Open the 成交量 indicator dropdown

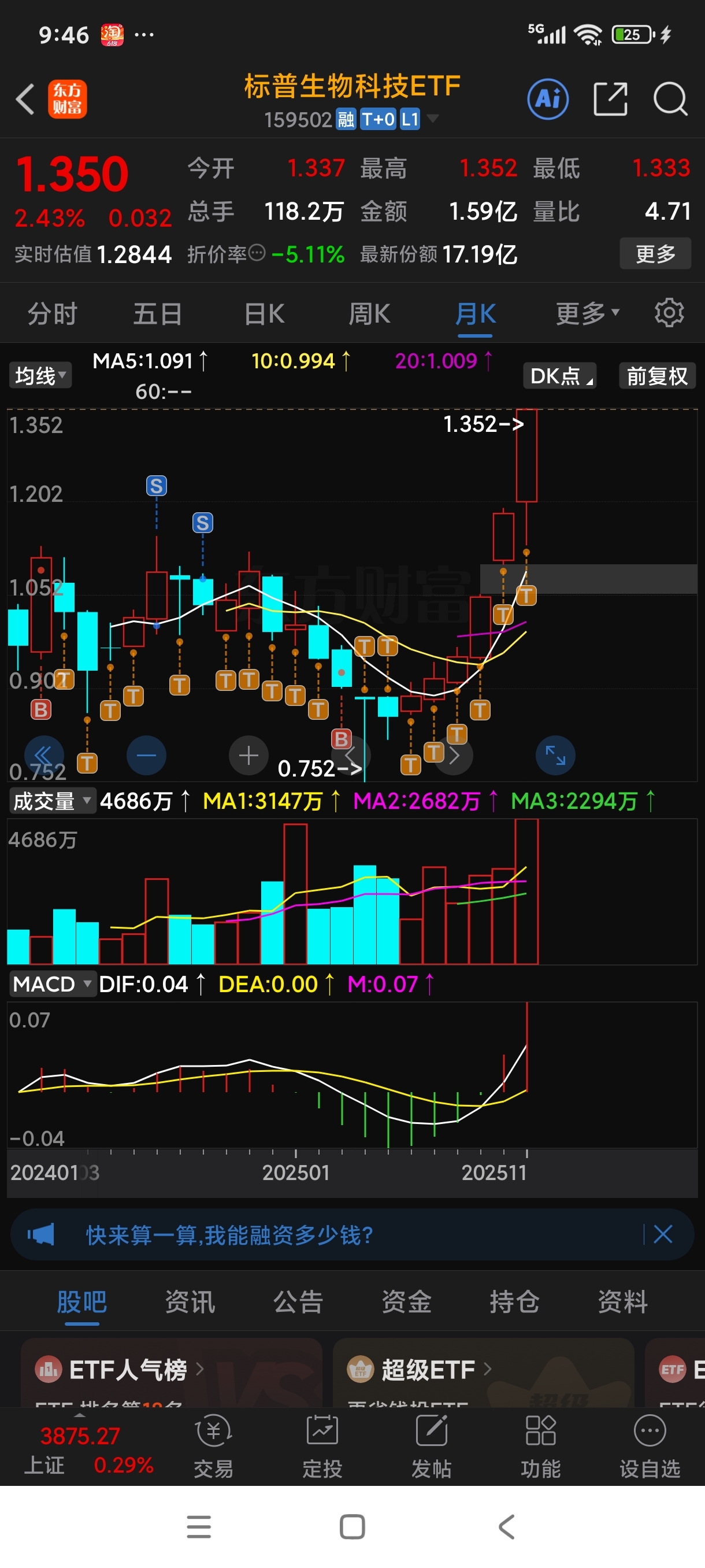53,800
